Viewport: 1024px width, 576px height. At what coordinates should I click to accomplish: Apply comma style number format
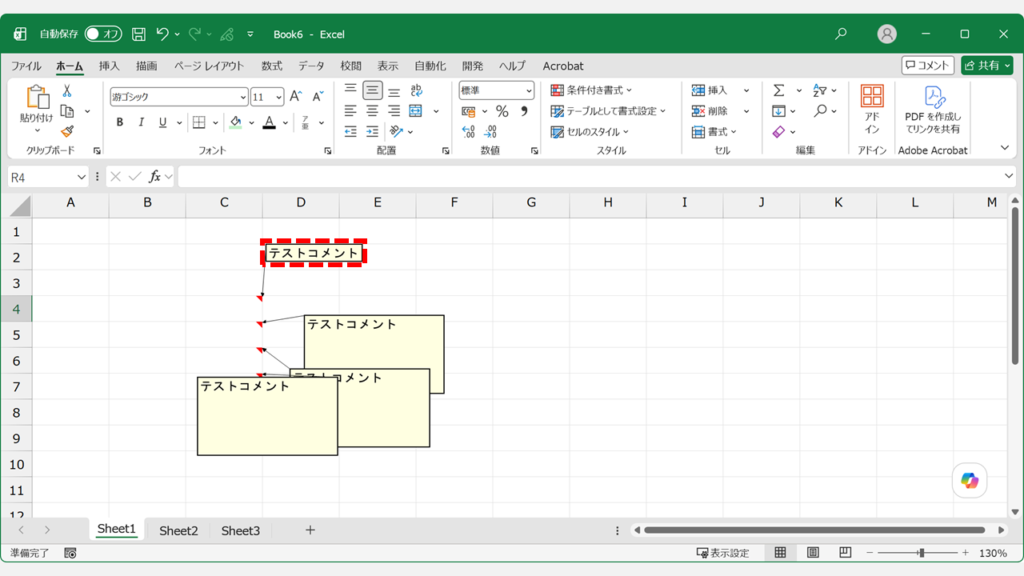click(524, 112)
